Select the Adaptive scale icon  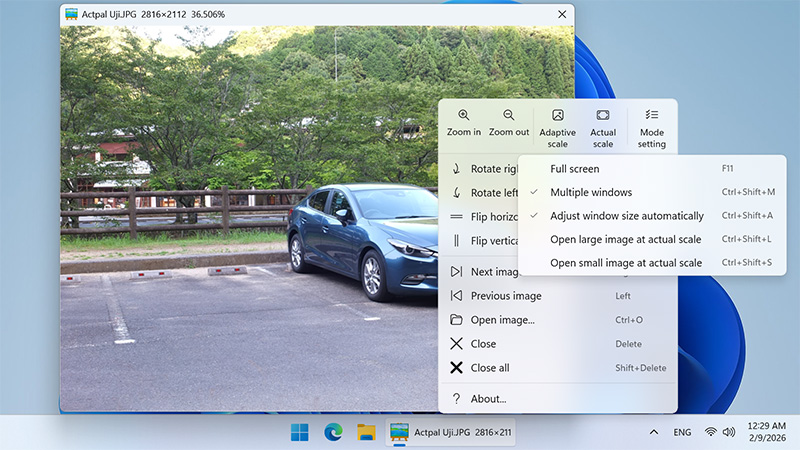557,116
